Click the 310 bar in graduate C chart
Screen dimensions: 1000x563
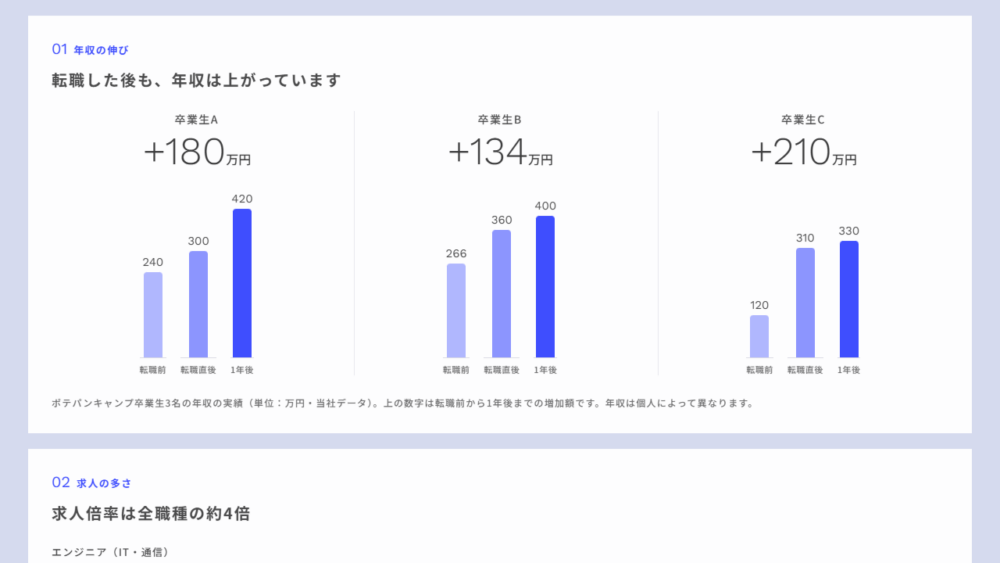click(x=805, y=303)
